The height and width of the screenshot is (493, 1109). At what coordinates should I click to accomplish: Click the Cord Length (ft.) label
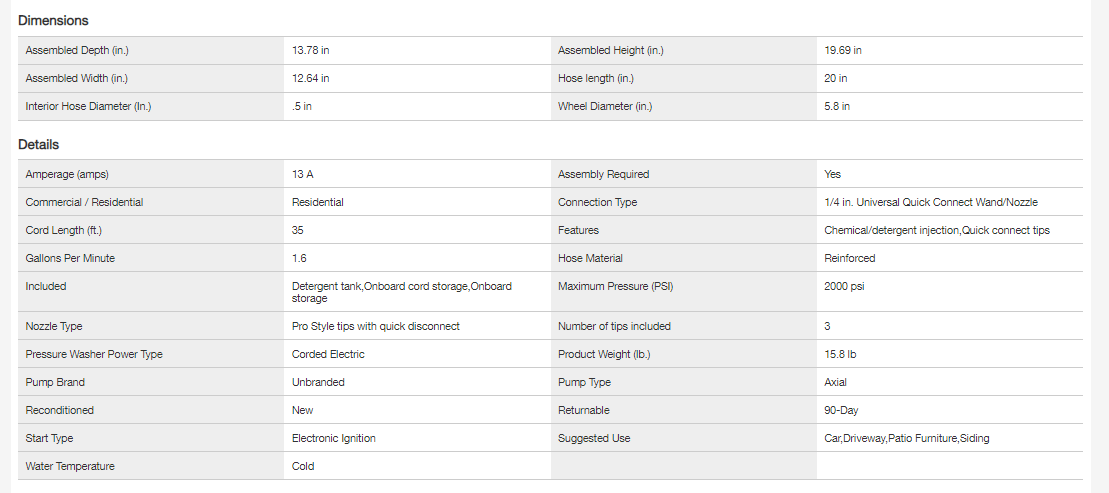point(66,230)
